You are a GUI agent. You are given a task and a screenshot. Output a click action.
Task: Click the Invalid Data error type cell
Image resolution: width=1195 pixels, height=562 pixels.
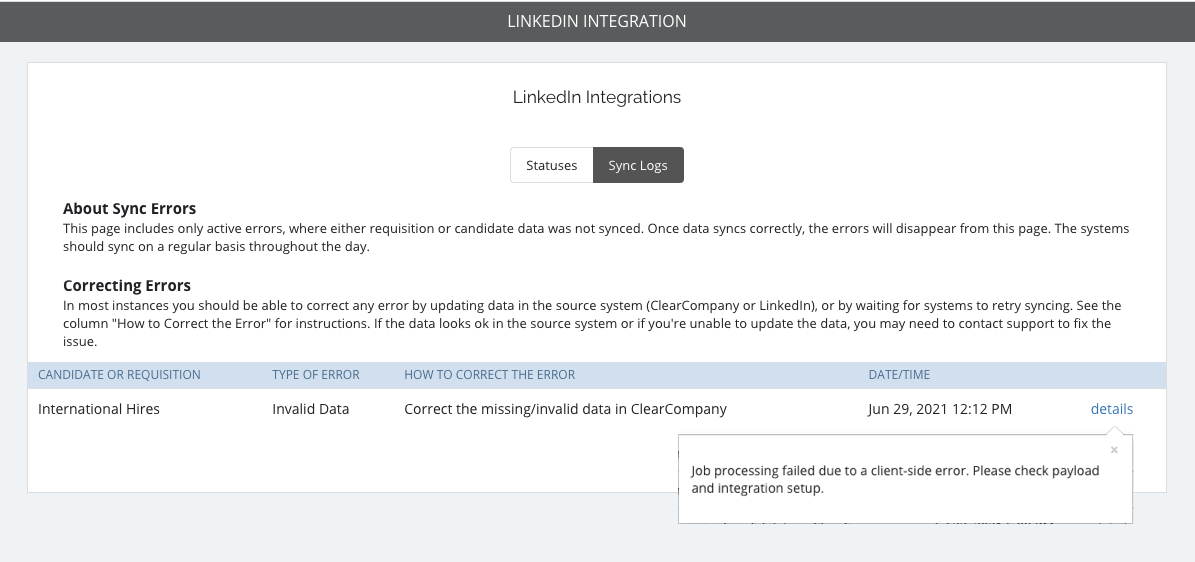coord(310,409)
